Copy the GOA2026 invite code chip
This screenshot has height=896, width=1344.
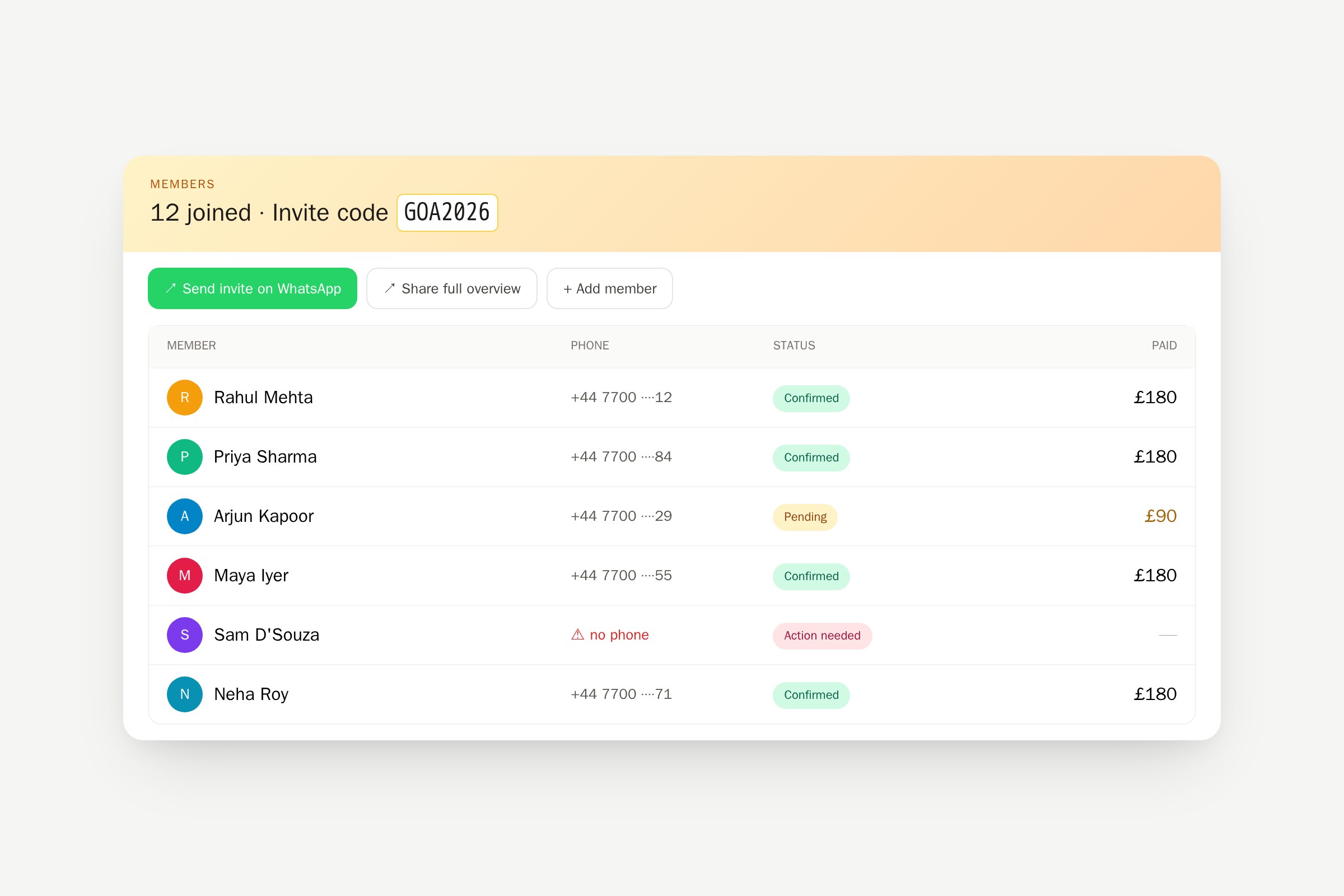point(447,213)
